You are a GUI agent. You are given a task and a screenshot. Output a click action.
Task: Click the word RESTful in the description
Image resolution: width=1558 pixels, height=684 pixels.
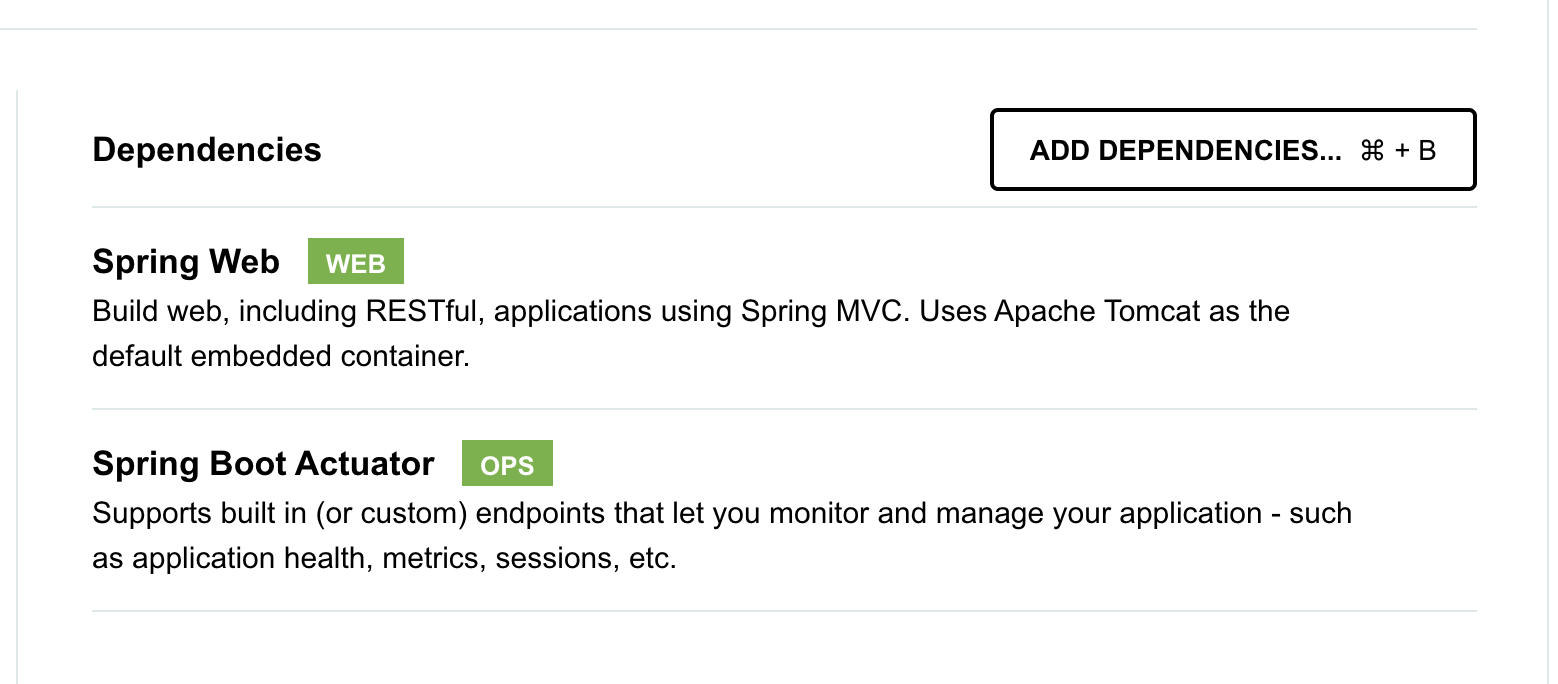[424, 312]
